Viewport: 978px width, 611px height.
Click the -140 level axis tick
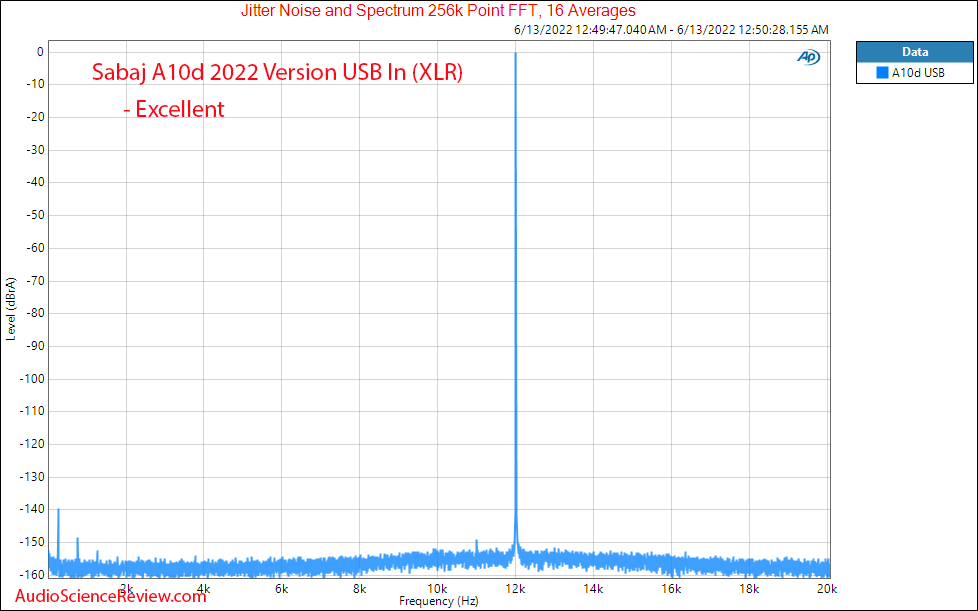point(32,509)
